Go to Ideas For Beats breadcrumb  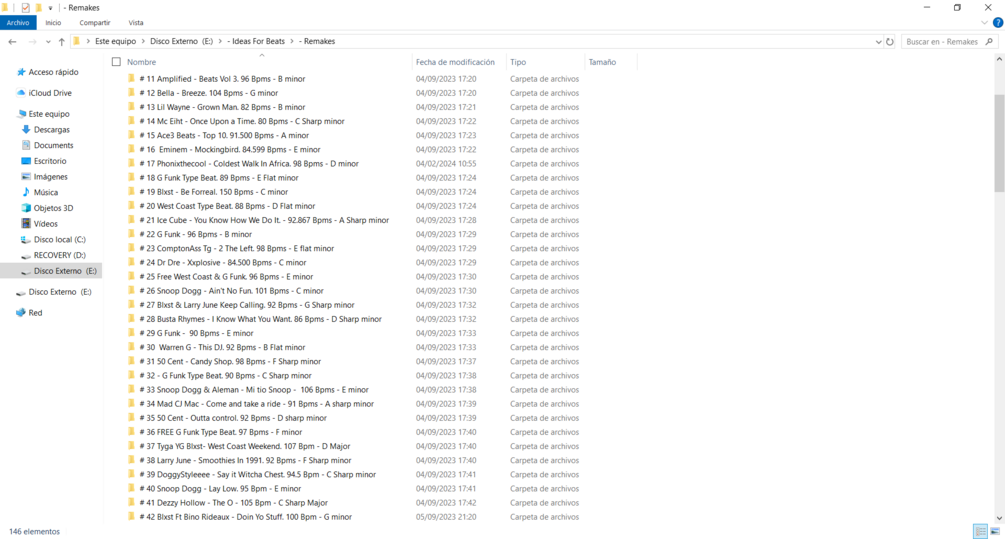pos(256,41)
